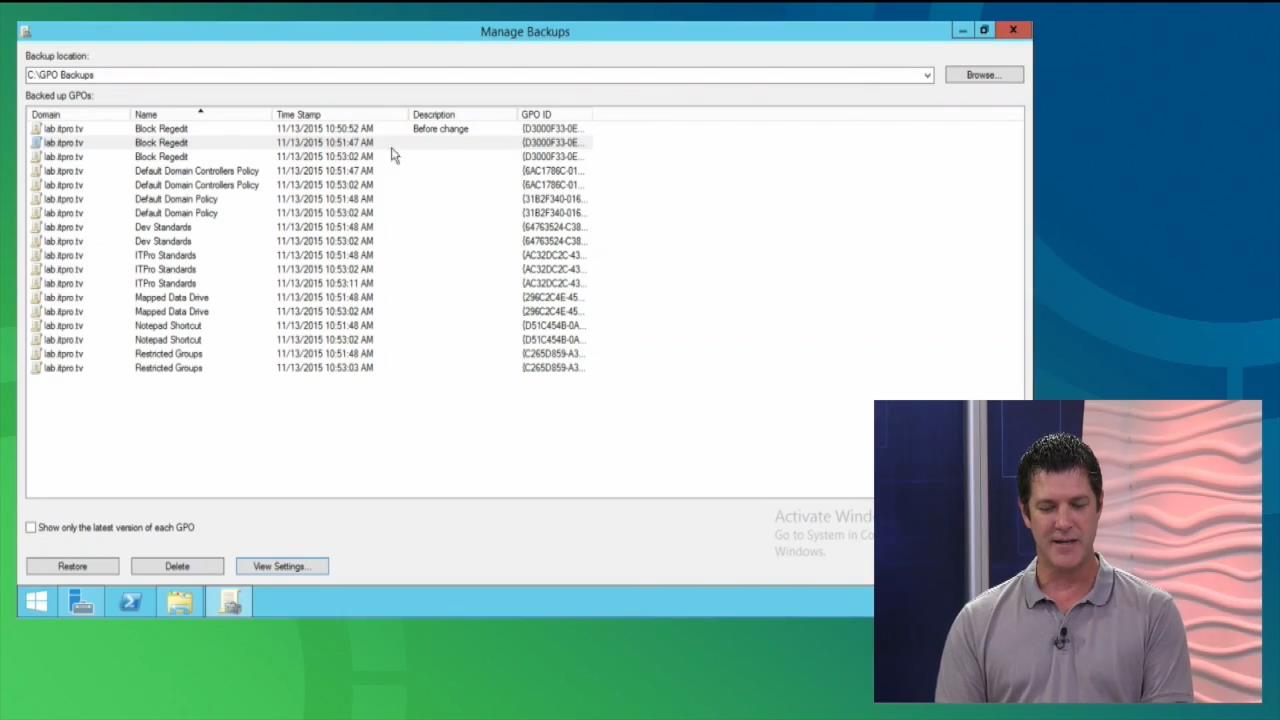1280x720 pixels.
Task: Click the Delete button
Action: [177, 566]
